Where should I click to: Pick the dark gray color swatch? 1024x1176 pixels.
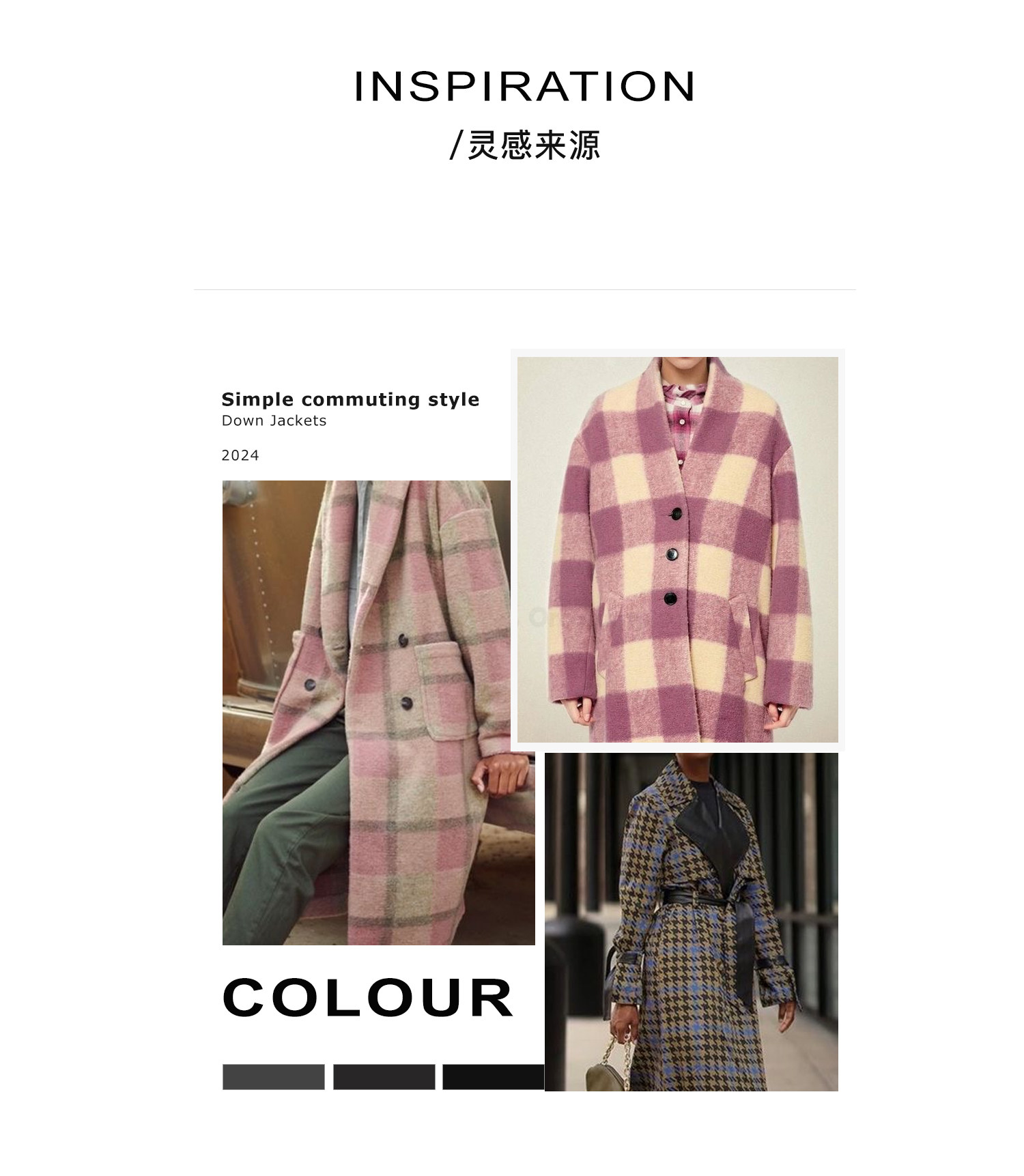274,1076
